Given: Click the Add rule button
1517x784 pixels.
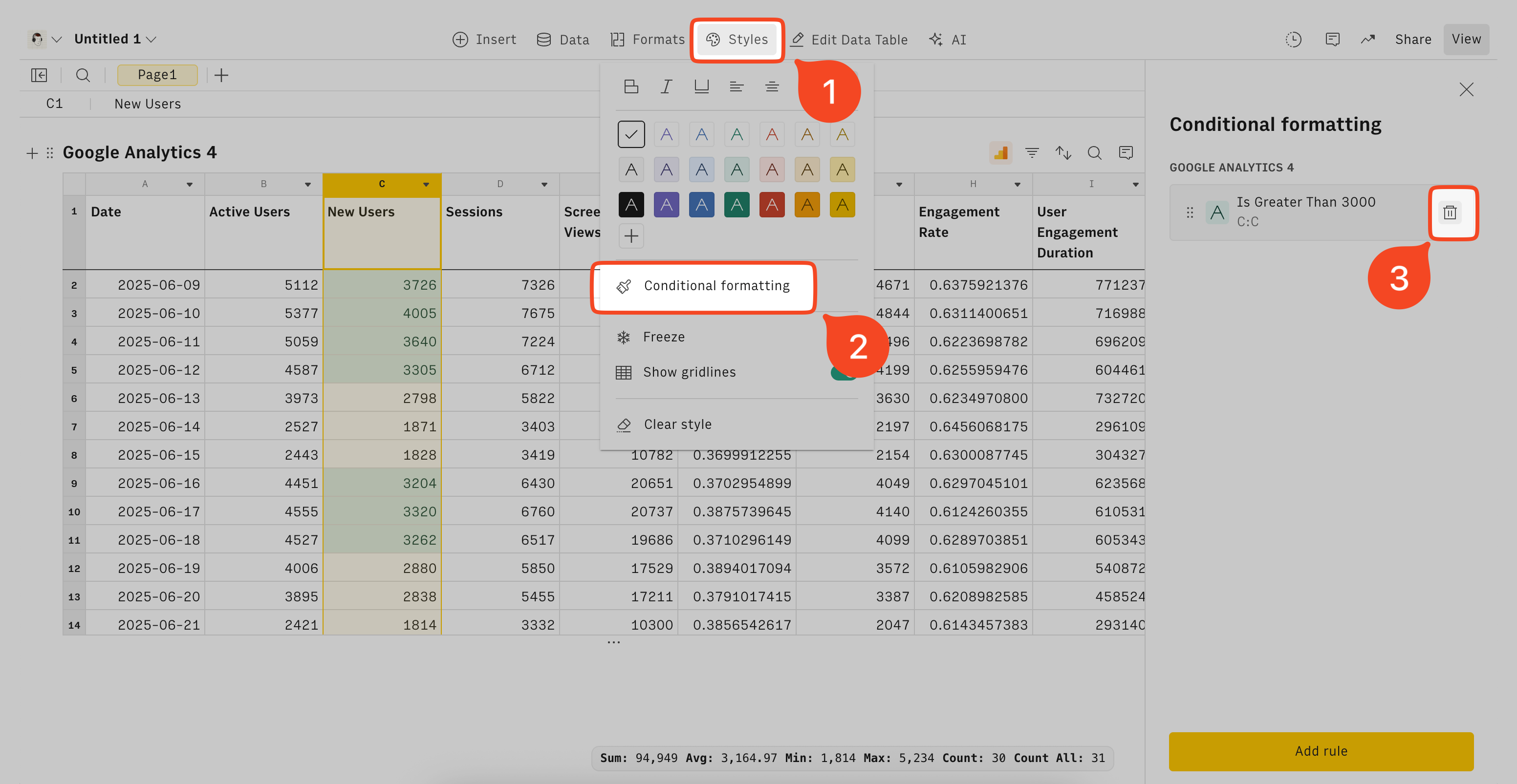Looking at the screenshot, I should click(x=1321, y=752).
